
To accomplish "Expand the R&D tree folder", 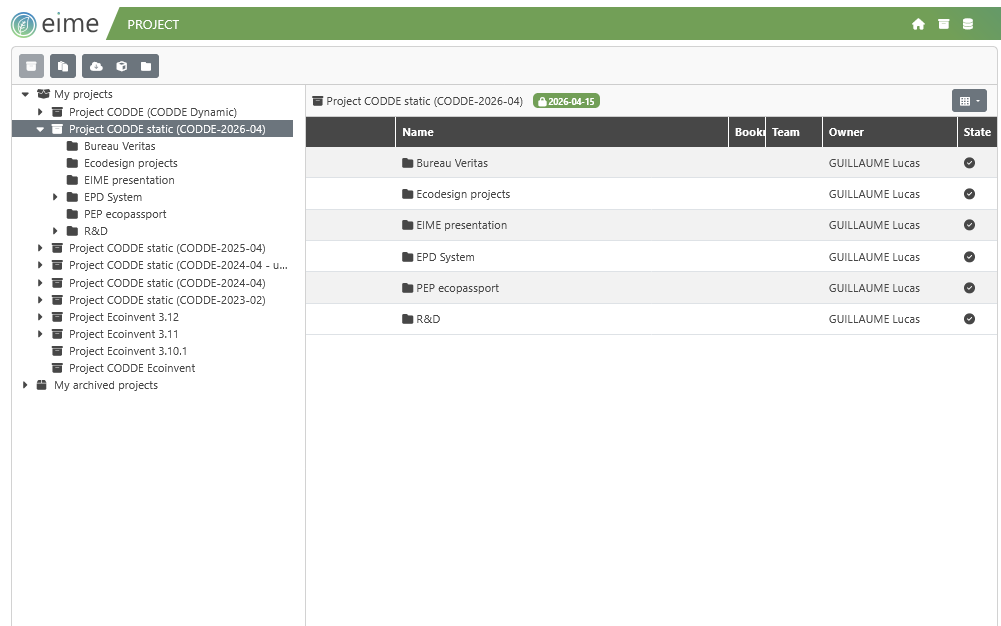I will tap(55, 231).
